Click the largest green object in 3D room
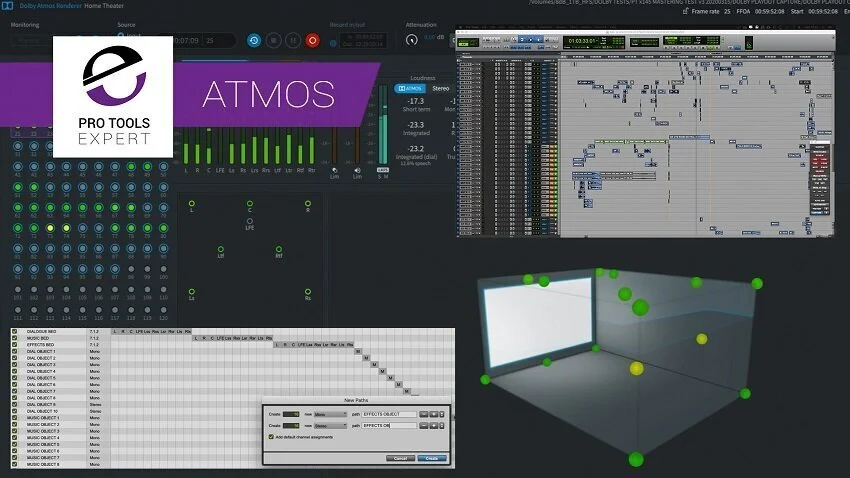850x478 pixels. (x=640, y=307)
